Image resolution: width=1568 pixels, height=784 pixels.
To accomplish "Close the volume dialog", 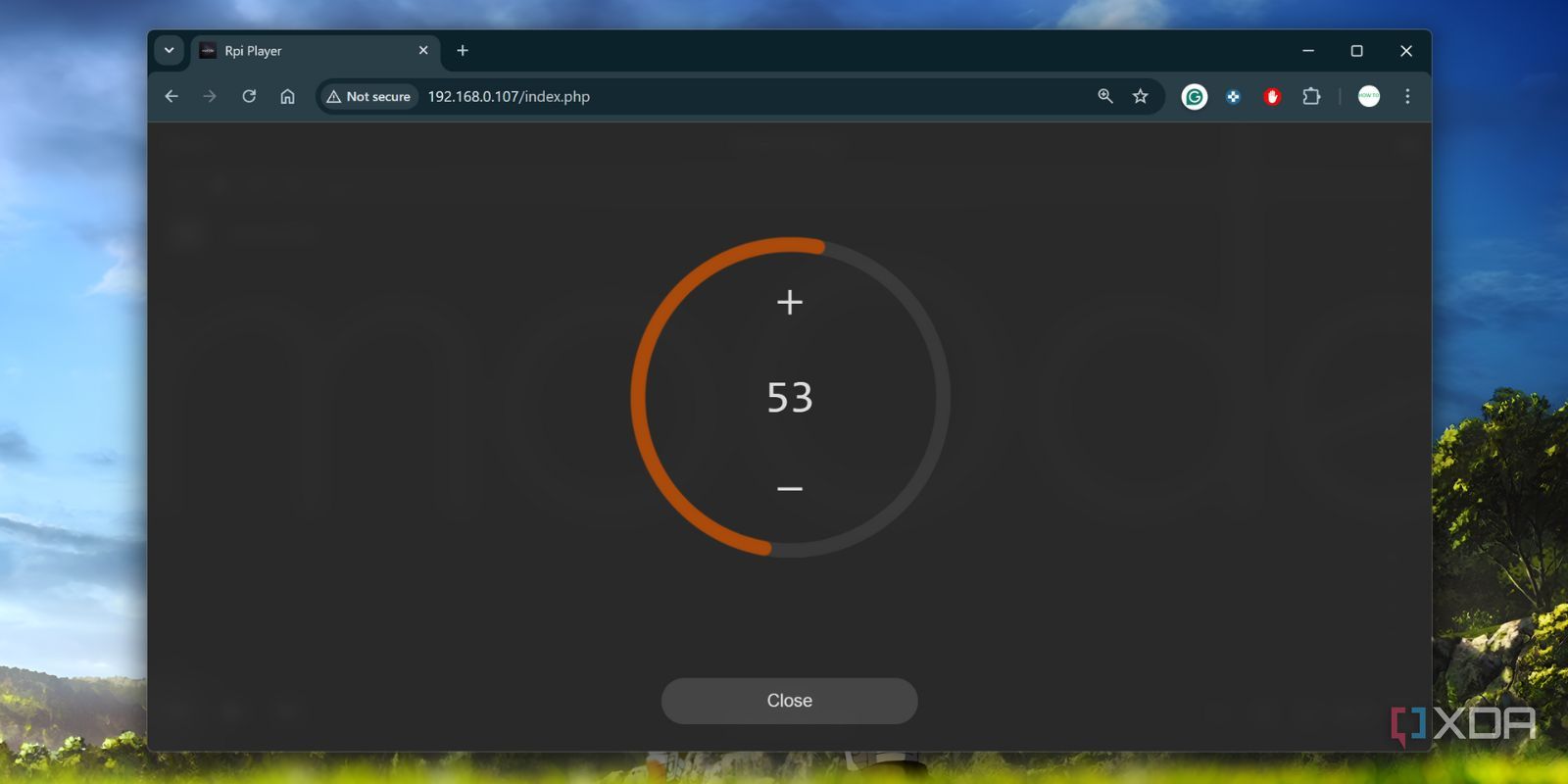I will point(790,701).
